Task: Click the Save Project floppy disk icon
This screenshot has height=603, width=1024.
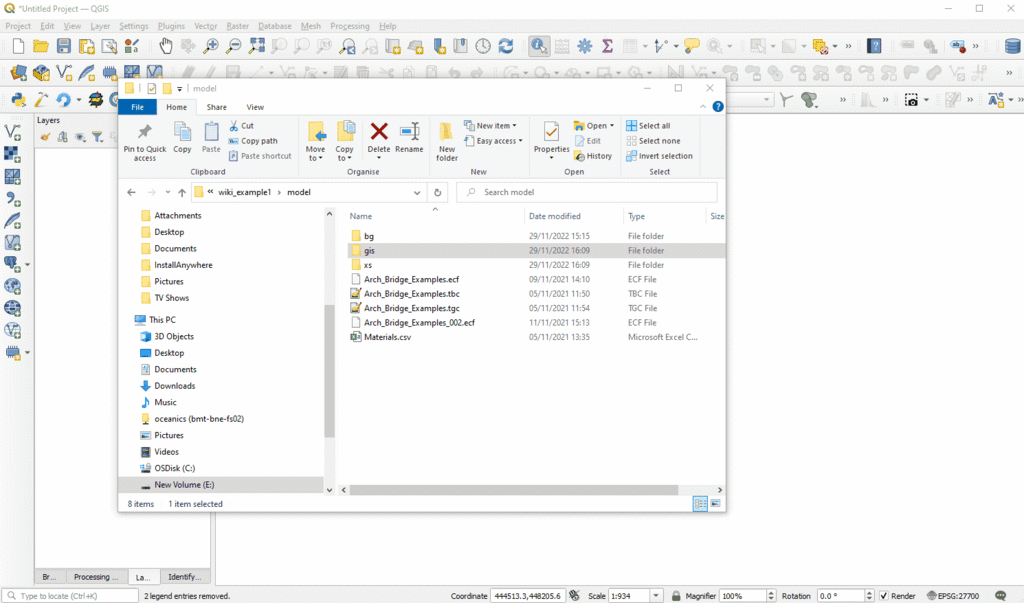Action: tap(64, 46)
